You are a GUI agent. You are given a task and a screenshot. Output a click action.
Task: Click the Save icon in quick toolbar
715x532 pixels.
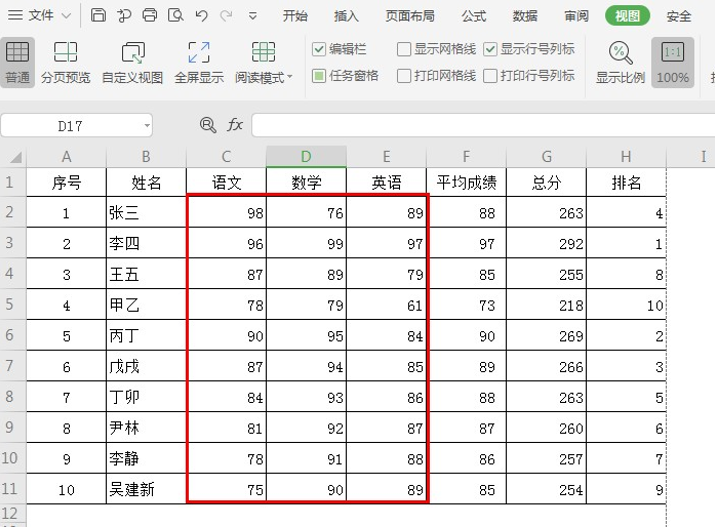[98, 15]
